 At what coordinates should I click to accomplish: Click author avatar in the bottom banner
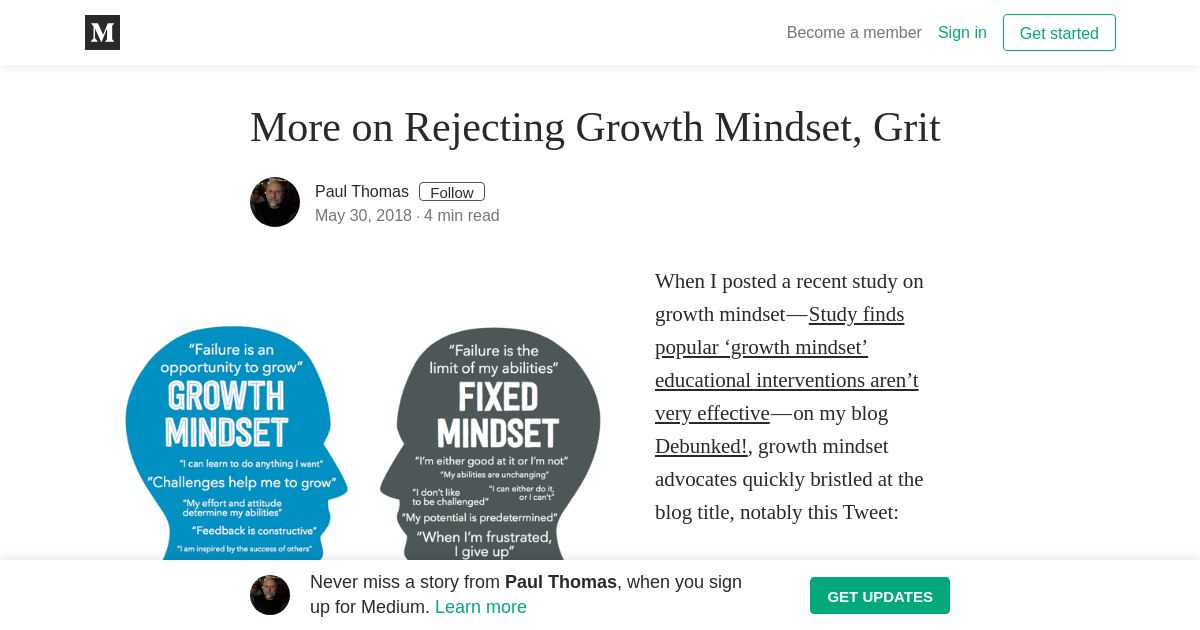click(270, 595)
